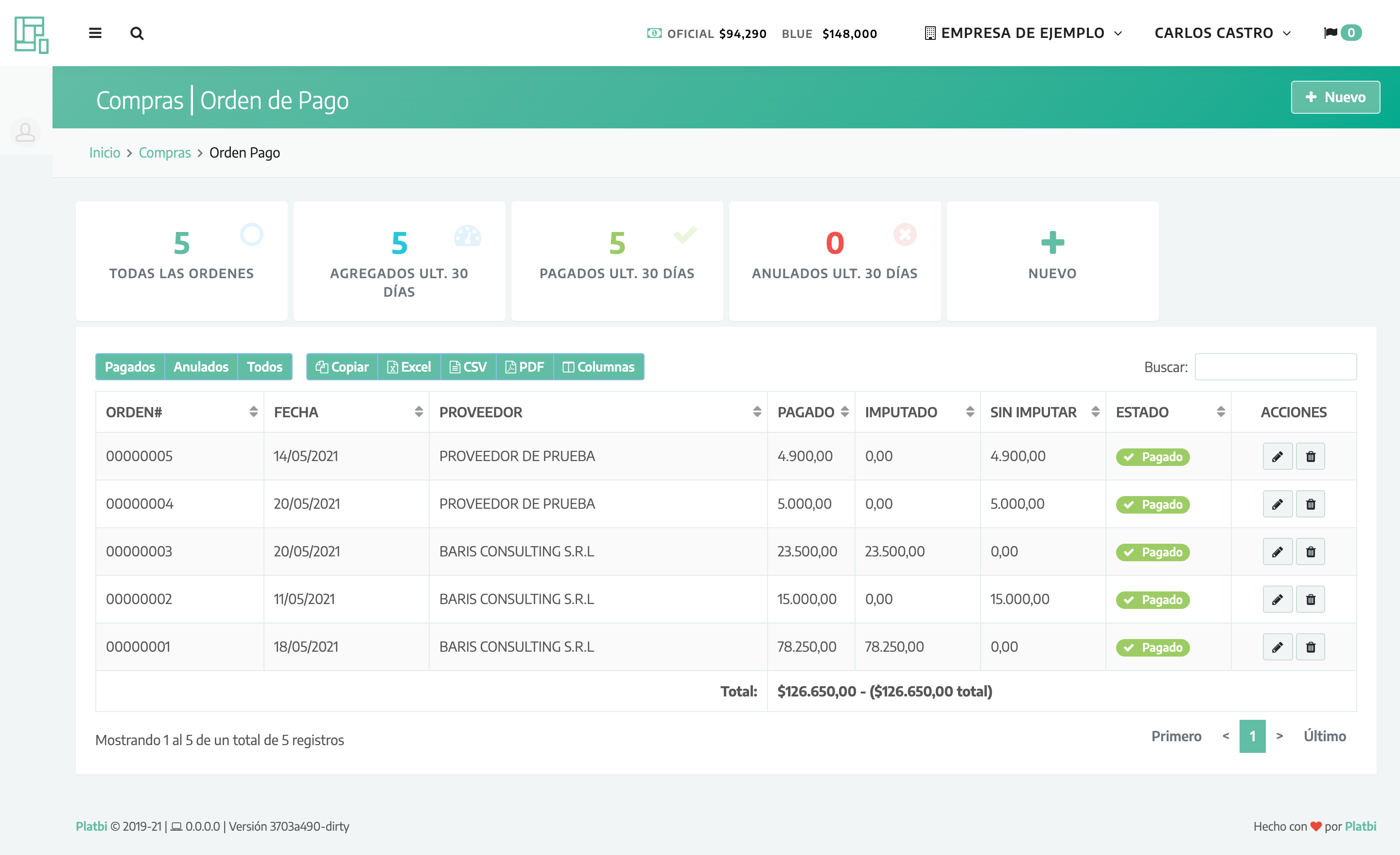Show the Todos filter tab
The height and width of the screenshot is (855, 1400).
[265, 367]
